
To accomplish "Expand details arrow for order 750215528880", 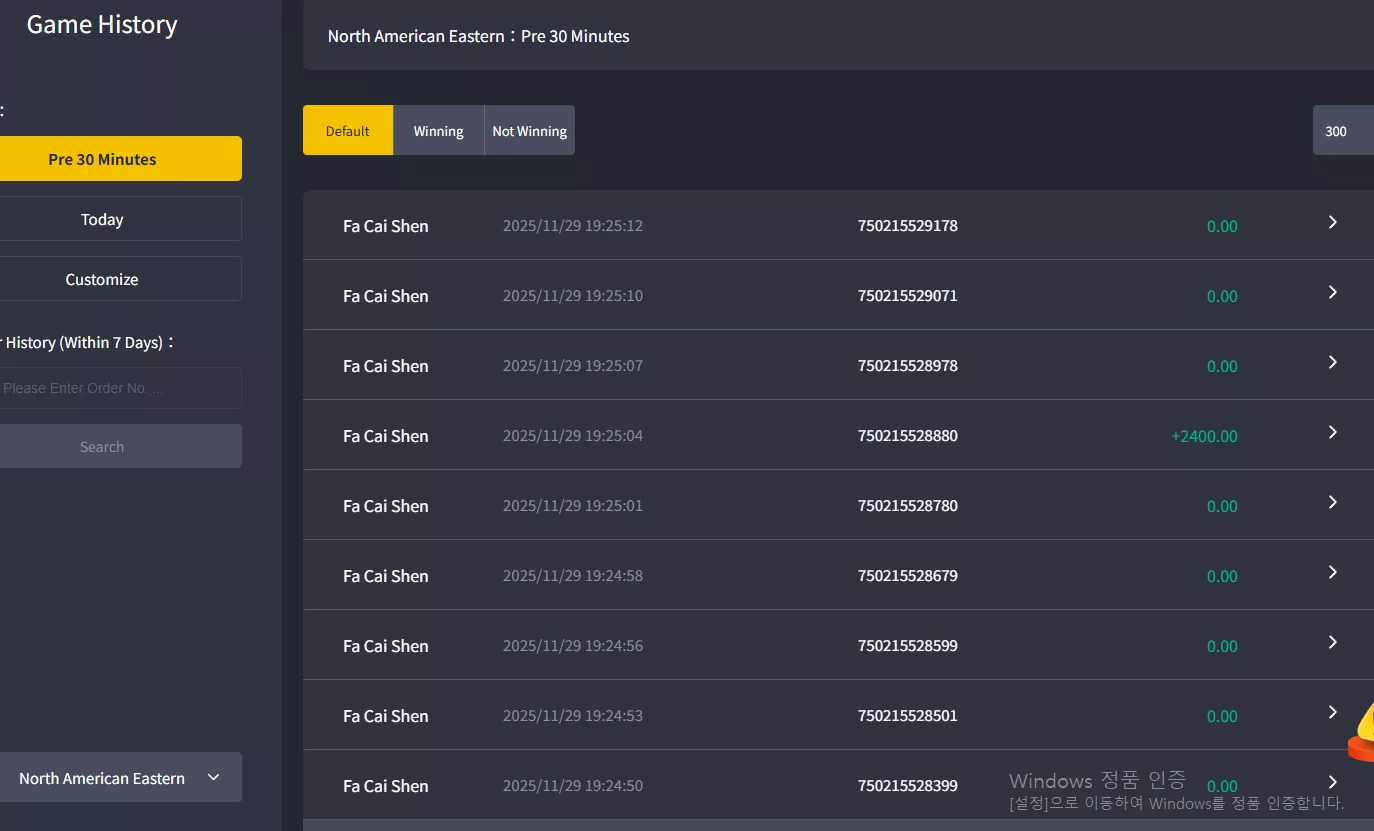I will click(x=1332, y=432).
